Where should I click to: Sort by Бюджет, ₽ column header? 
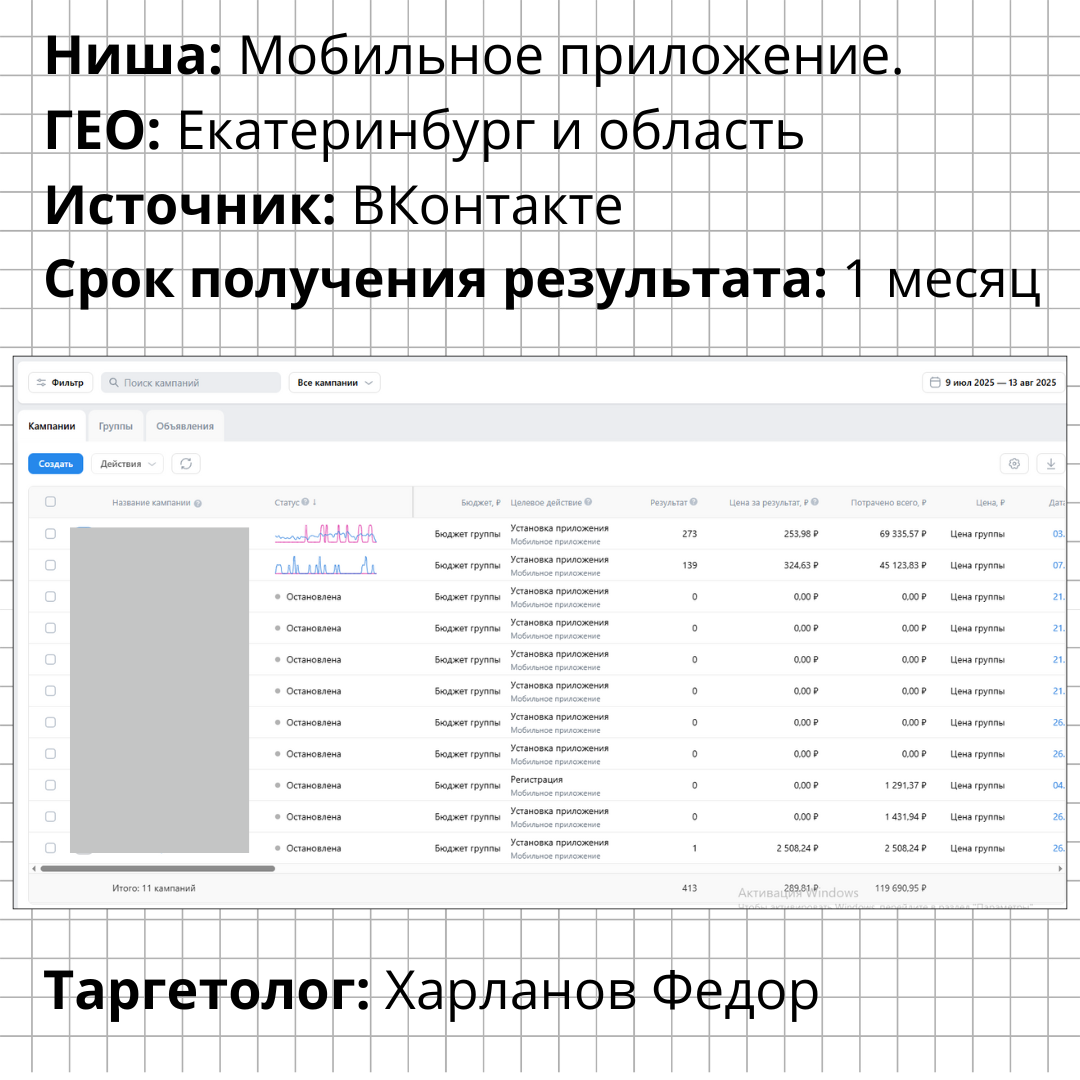point(481,503)
